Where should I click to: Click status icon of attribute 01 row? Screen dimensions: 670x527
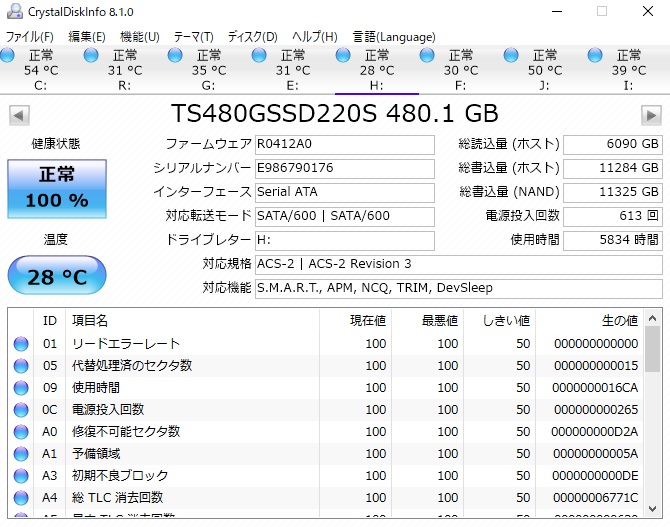[21, 344]
